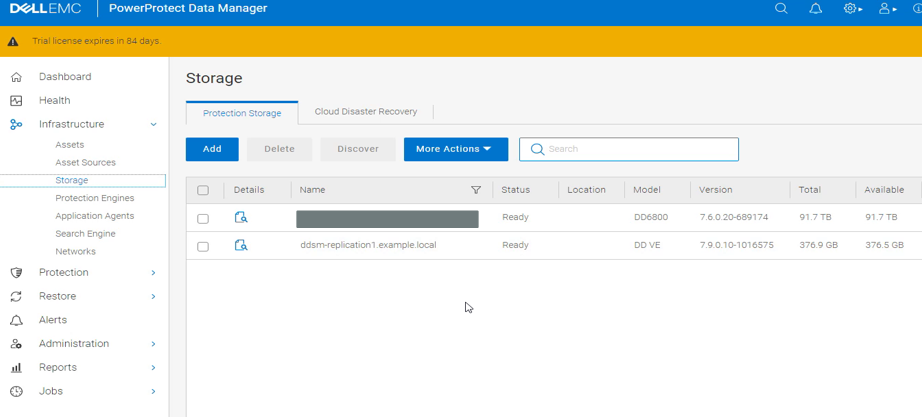
Task: Tick the checkbox for ddsm-replication1.example.local
Action: click(x=203, y=246)
